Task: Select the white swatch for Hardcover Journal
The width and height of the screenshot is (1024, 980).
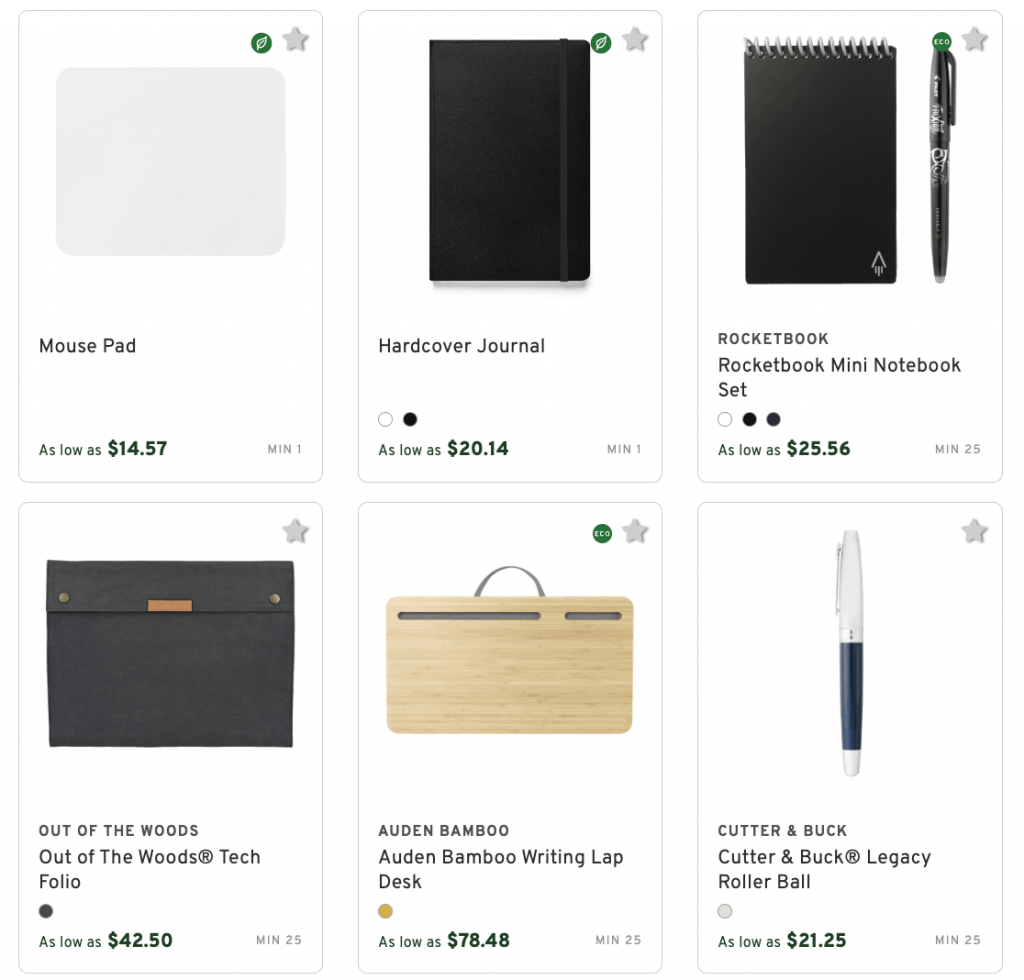Action: coord(385,419)
